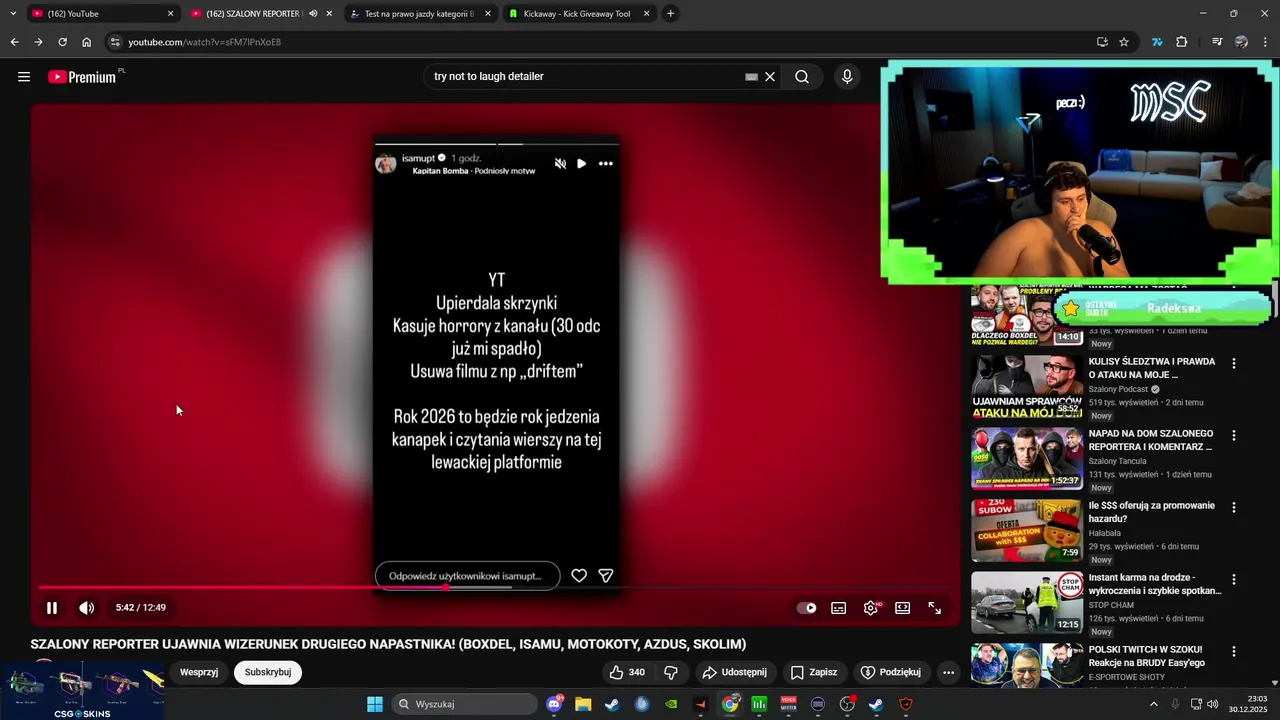Save the video with Zapisz

[x=813, y=672]
